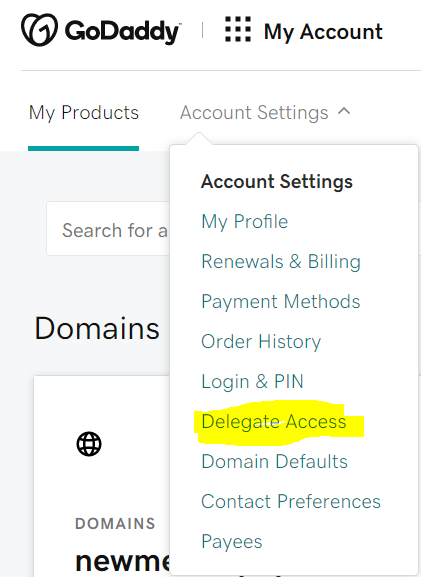The image size is (421, 577).
Task: Open the Payees menu item
Action: pos(231,542)
